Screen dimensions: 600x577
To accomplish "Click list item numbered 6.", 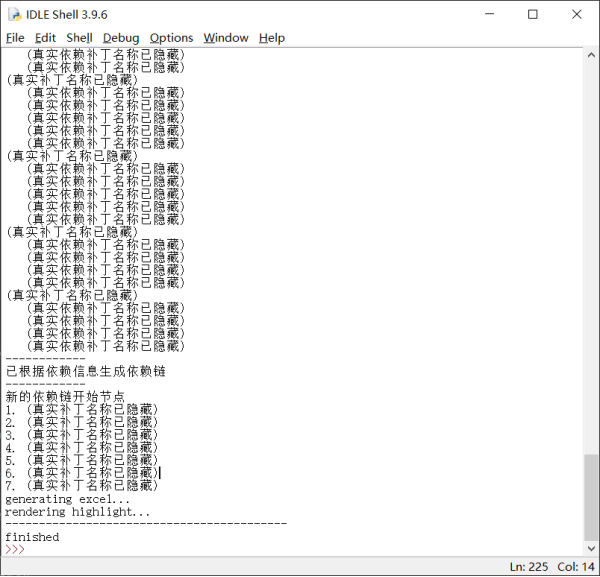I will coord(82,473).
